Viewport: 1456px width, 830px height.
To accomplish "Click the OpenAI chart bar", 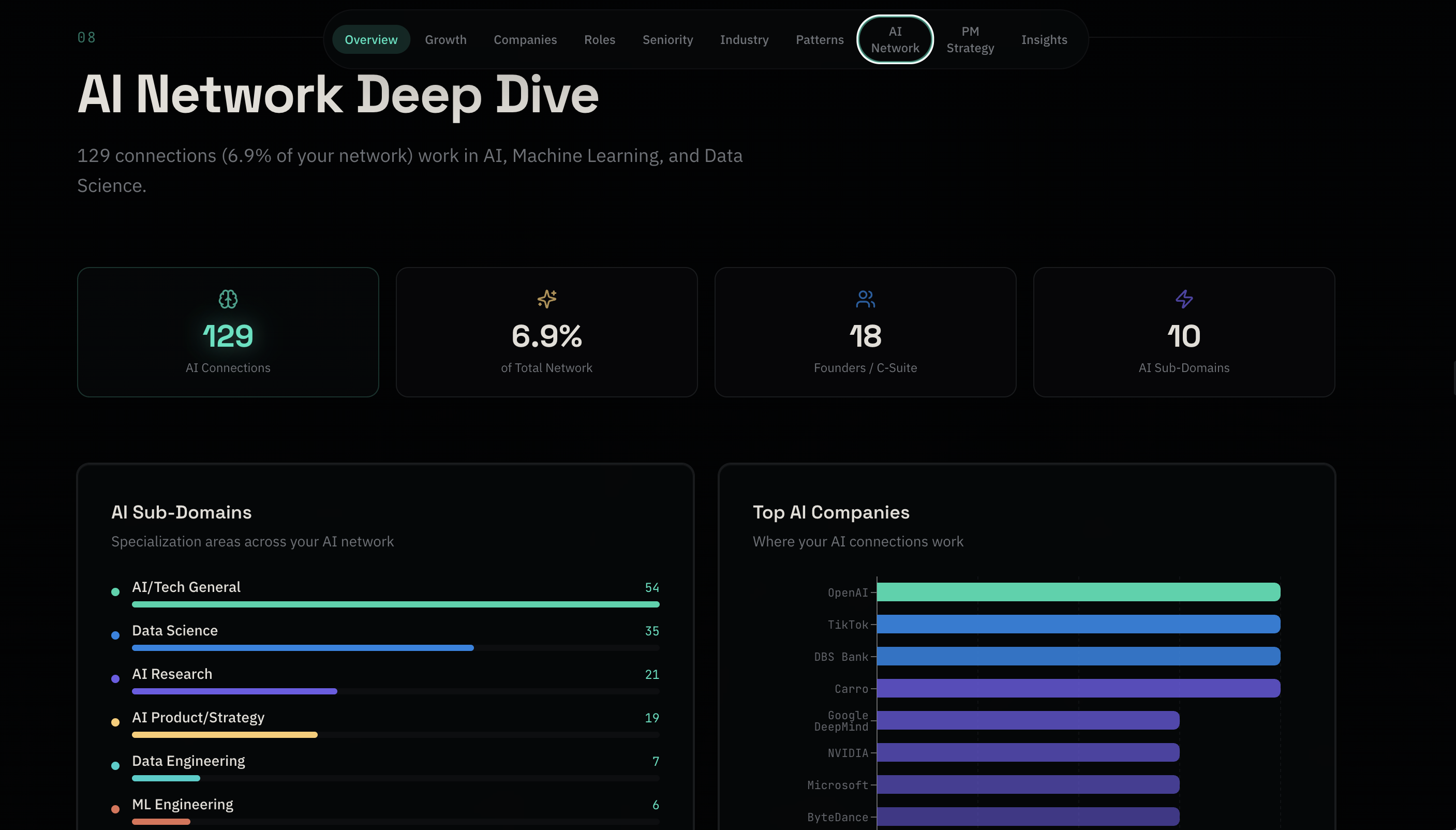I will pyautogui.click(x=1078, y=592).
